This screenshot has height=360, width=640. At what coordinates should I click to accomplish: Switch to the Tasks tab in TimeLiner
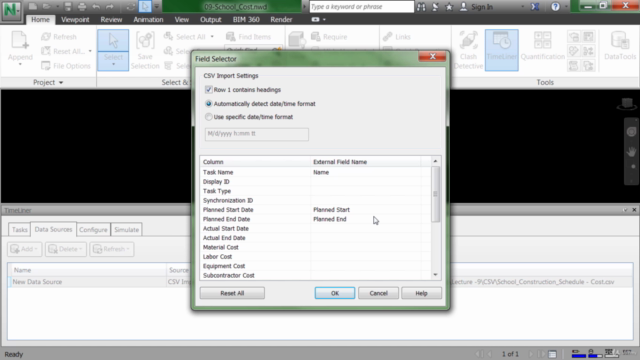(20, 229)
